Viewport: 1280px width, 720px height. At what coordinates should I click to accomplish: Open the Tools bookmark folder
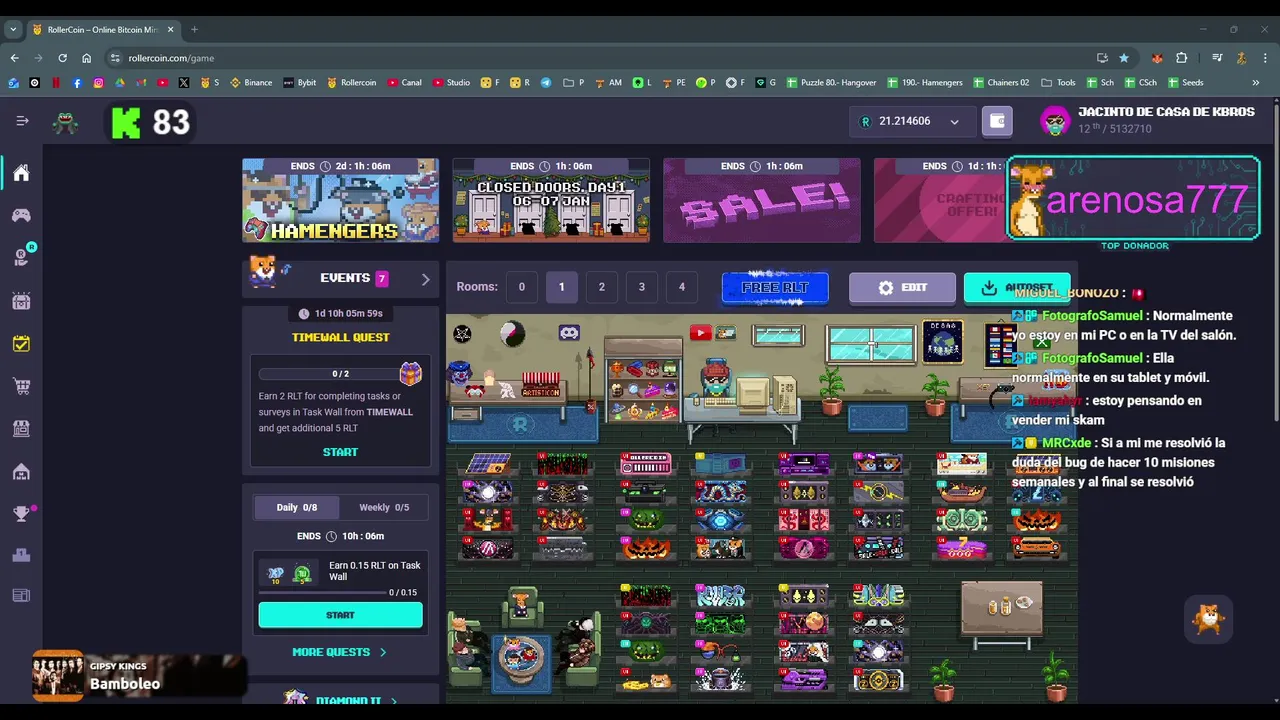[x=1058, y=83]
